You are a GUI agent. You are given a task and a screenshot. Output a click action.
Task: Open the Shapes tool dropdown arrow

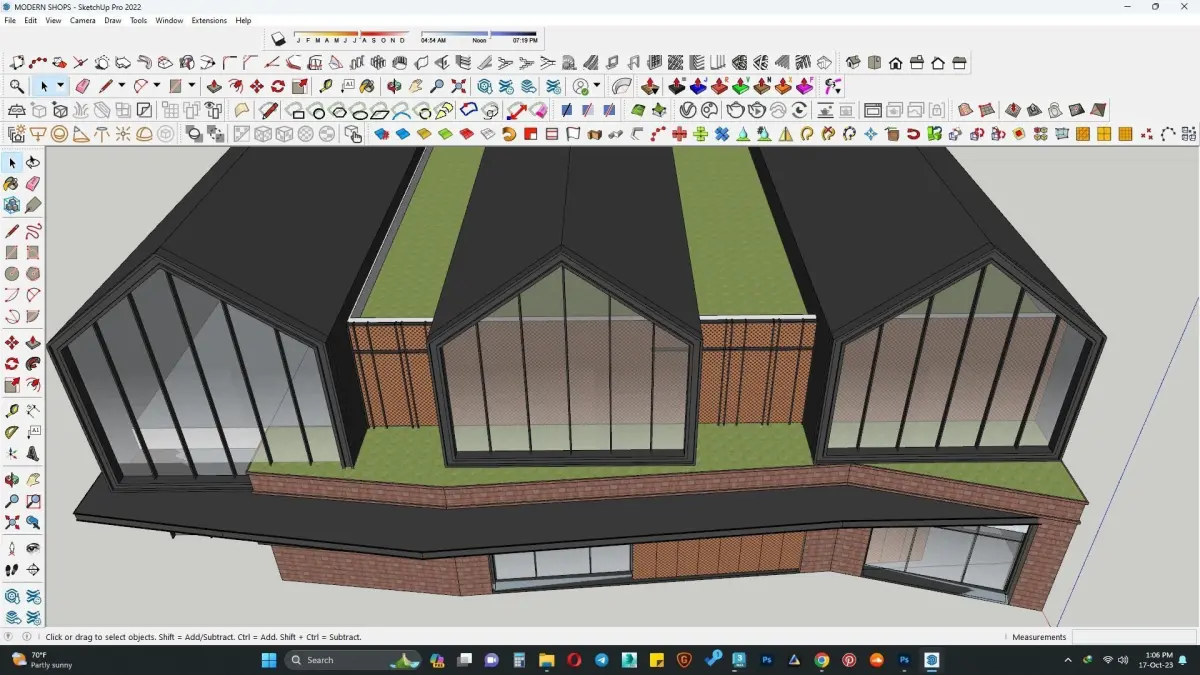pos(191,87)
